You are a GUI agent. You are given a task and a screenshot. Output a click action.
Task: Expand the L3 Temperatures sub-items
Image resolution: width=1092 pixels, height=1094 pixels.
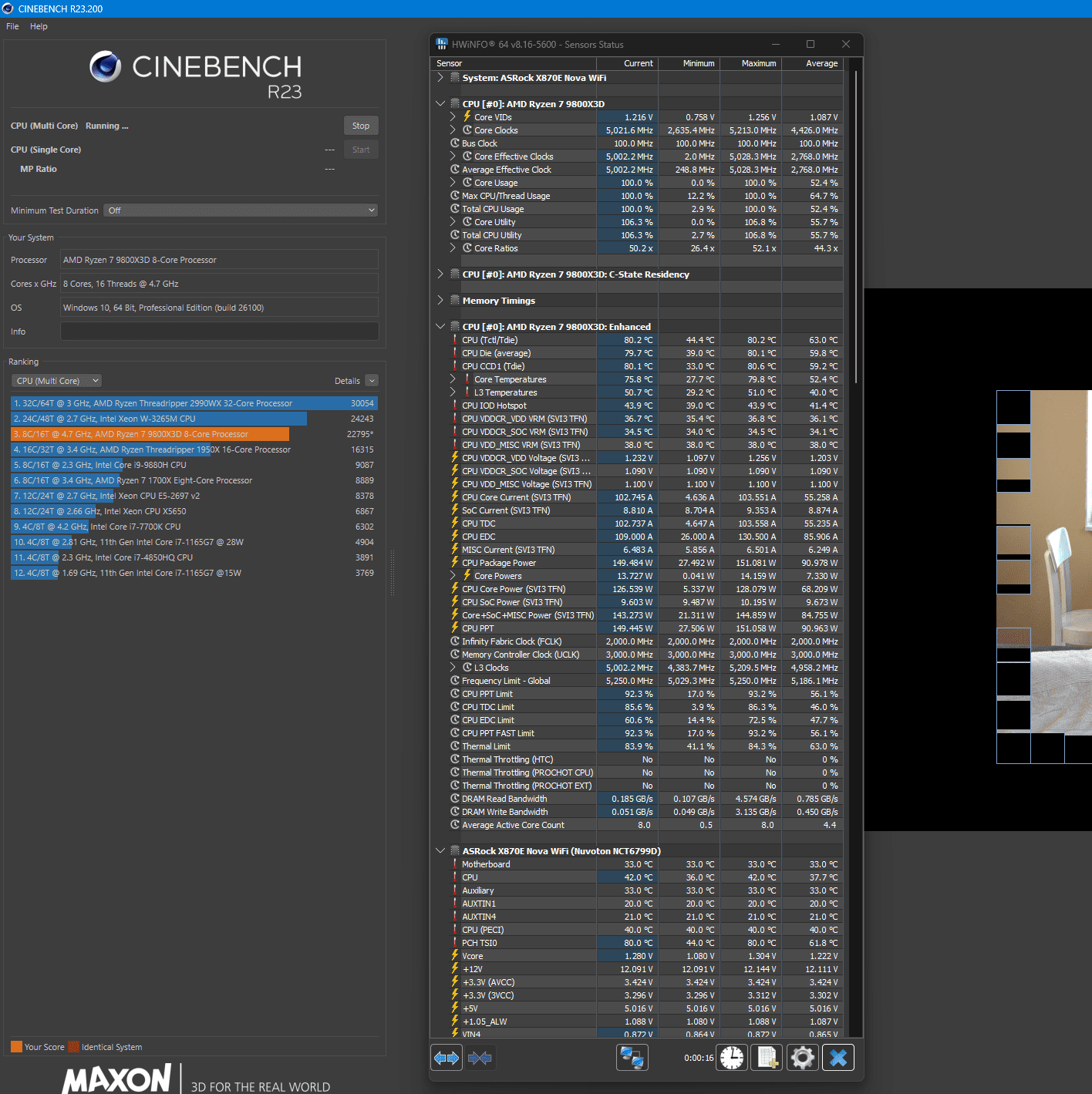[x=453, y=392]
